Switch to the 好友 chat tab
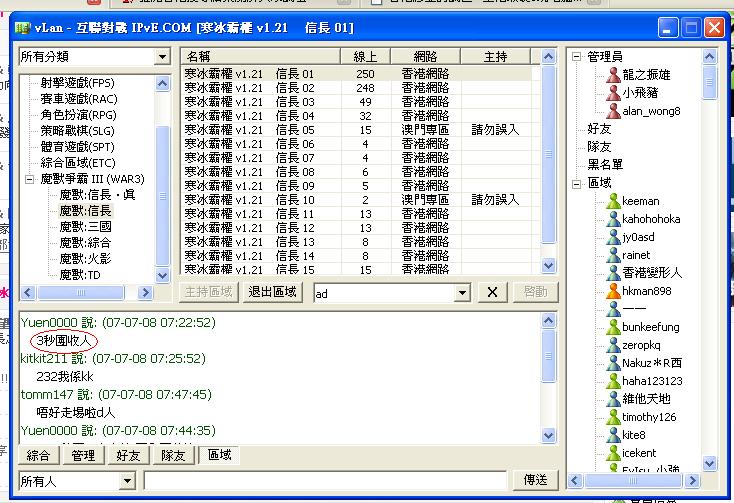The height and width of the screenshot is (503, 734). (128, 456)
